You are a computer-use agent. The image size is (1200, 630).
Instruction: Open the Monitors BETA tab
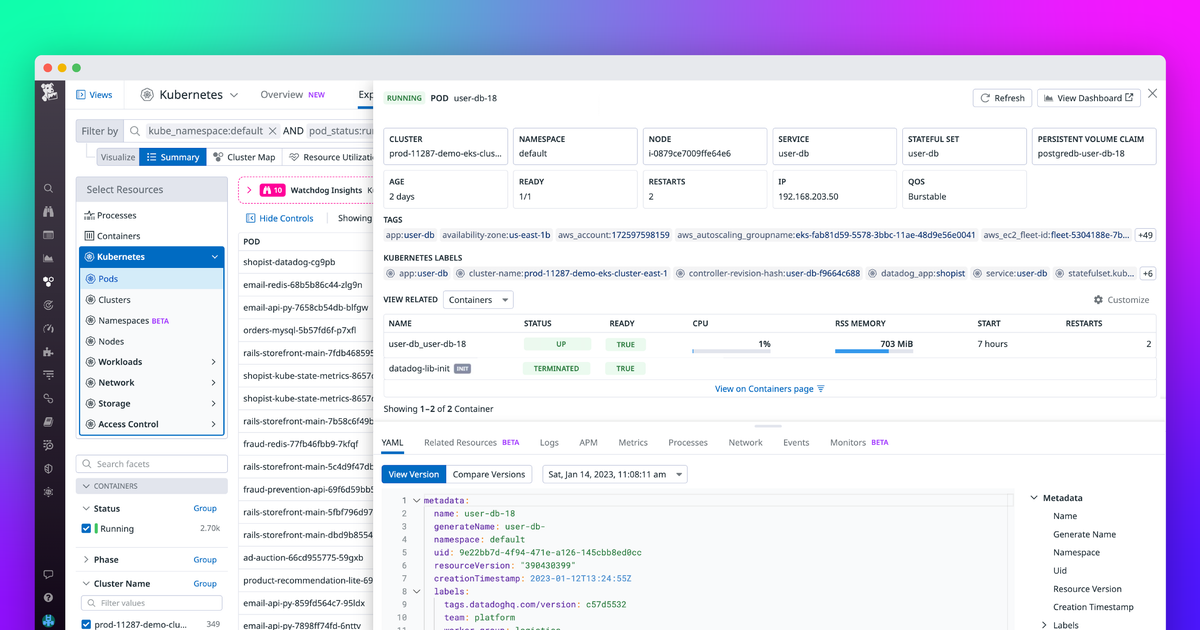(859, 442)
